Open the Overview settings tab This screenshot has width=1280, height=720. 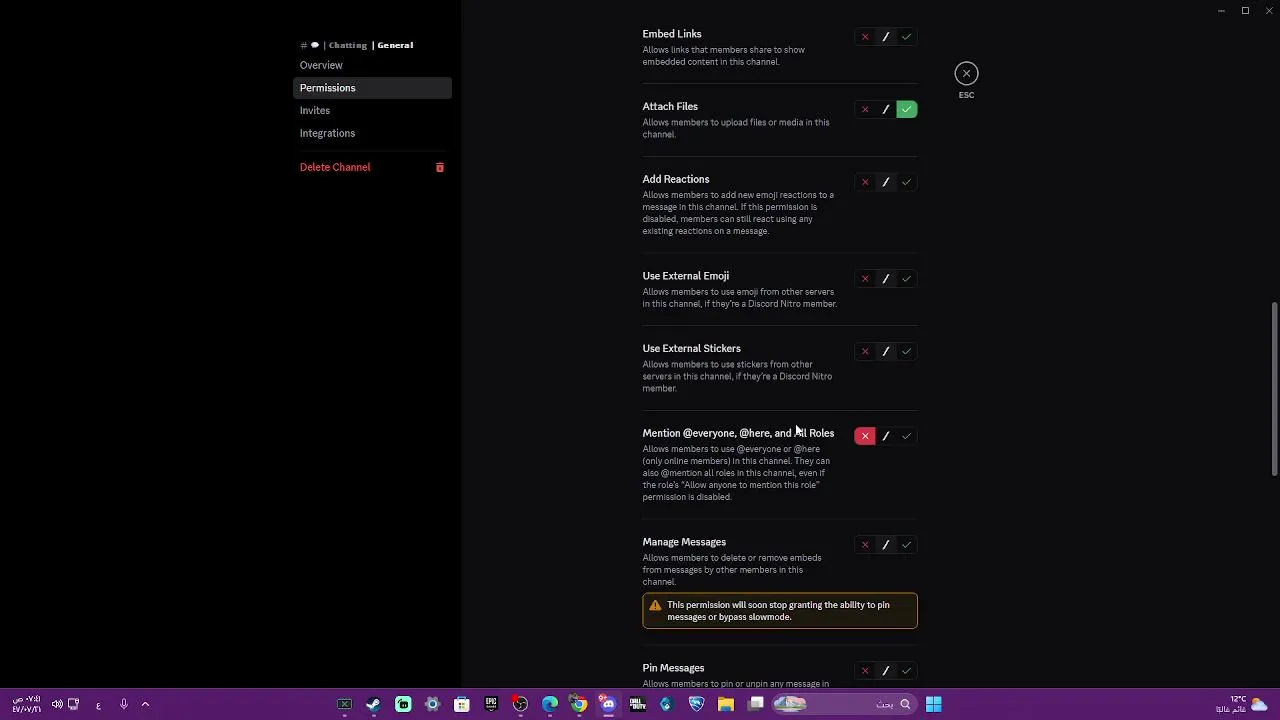pyautogui.click(x=372, y=65)
